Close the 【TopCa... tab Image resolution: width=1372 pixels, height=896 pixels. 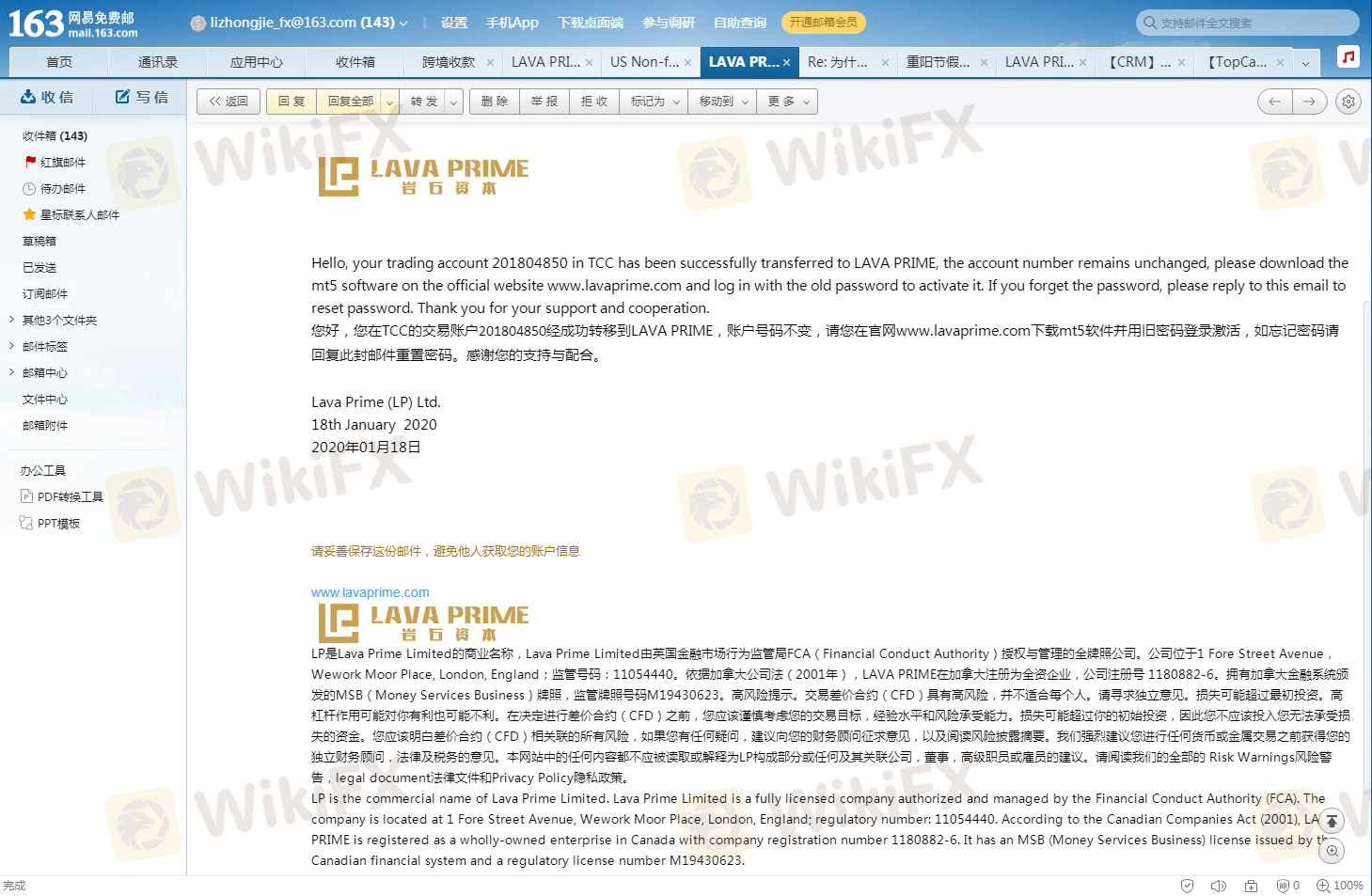[1280, 63]
